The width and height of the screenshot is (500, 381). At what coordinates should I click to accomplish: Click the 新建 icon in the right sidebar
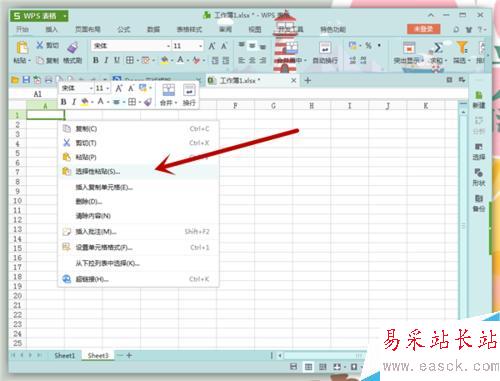coord(479,100)
